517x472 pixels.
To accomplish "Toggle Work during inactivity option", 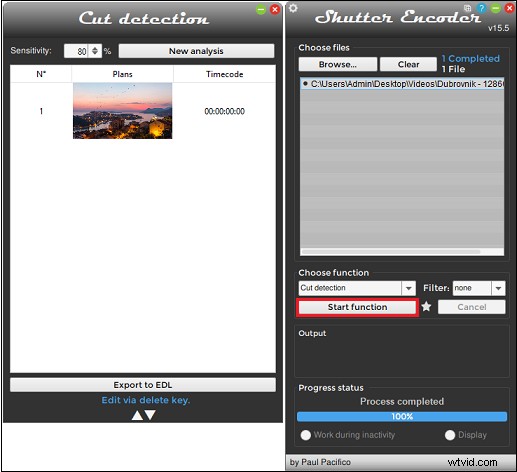I will [x=305, y=435].
